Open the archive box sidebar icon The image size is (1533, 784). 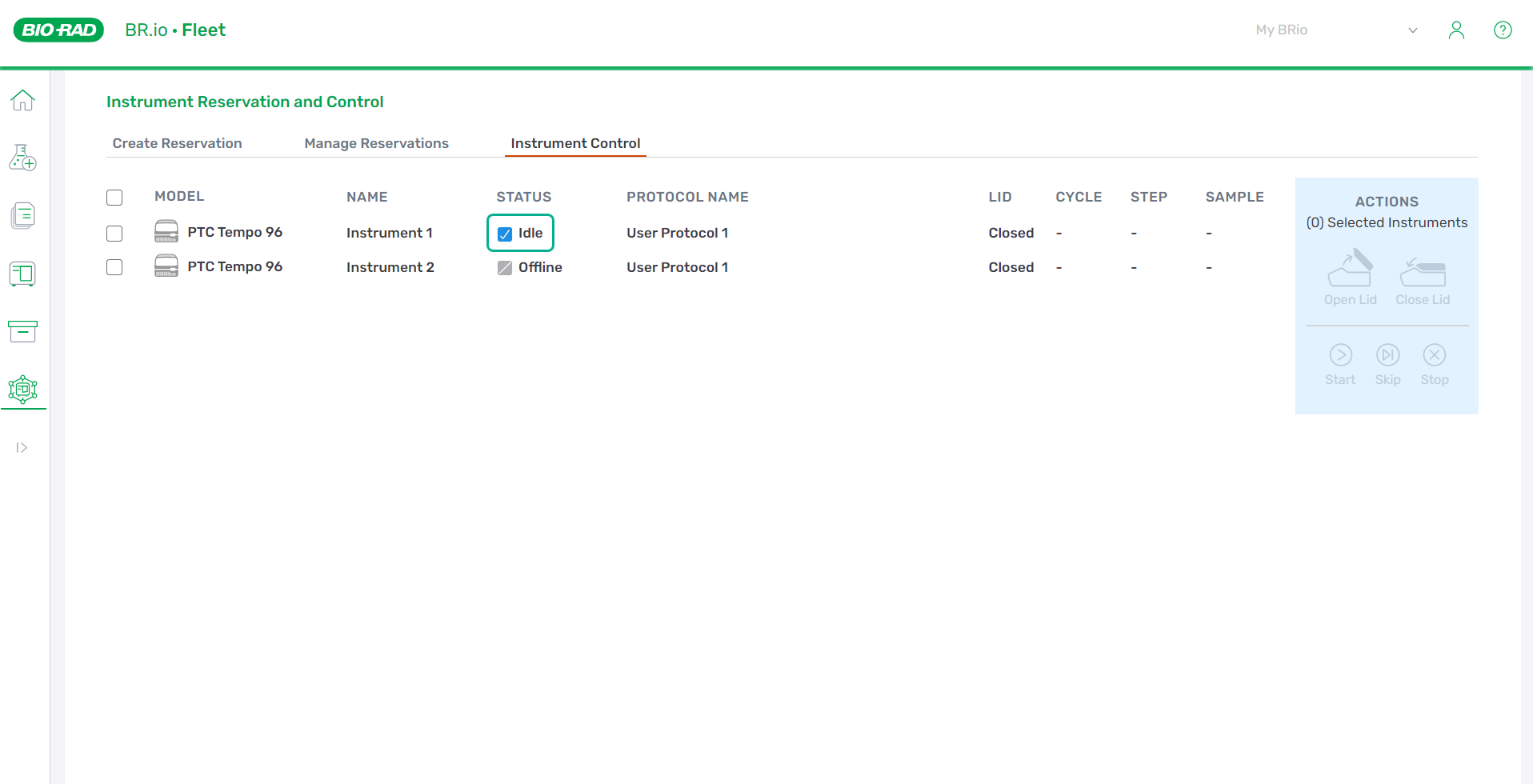(22, 331)
